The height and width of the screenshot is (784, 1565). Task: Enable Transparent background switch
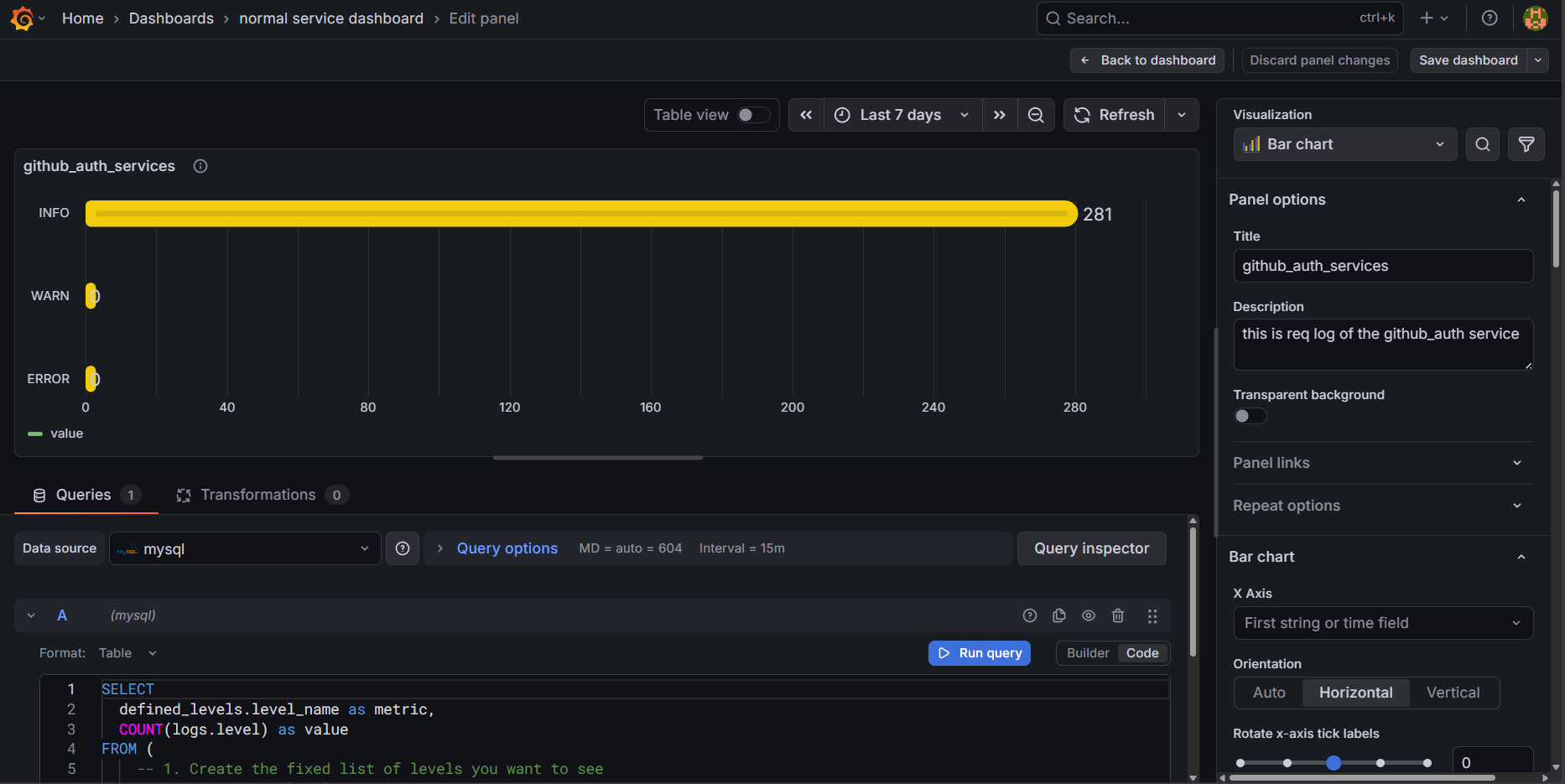[1250, 416]
